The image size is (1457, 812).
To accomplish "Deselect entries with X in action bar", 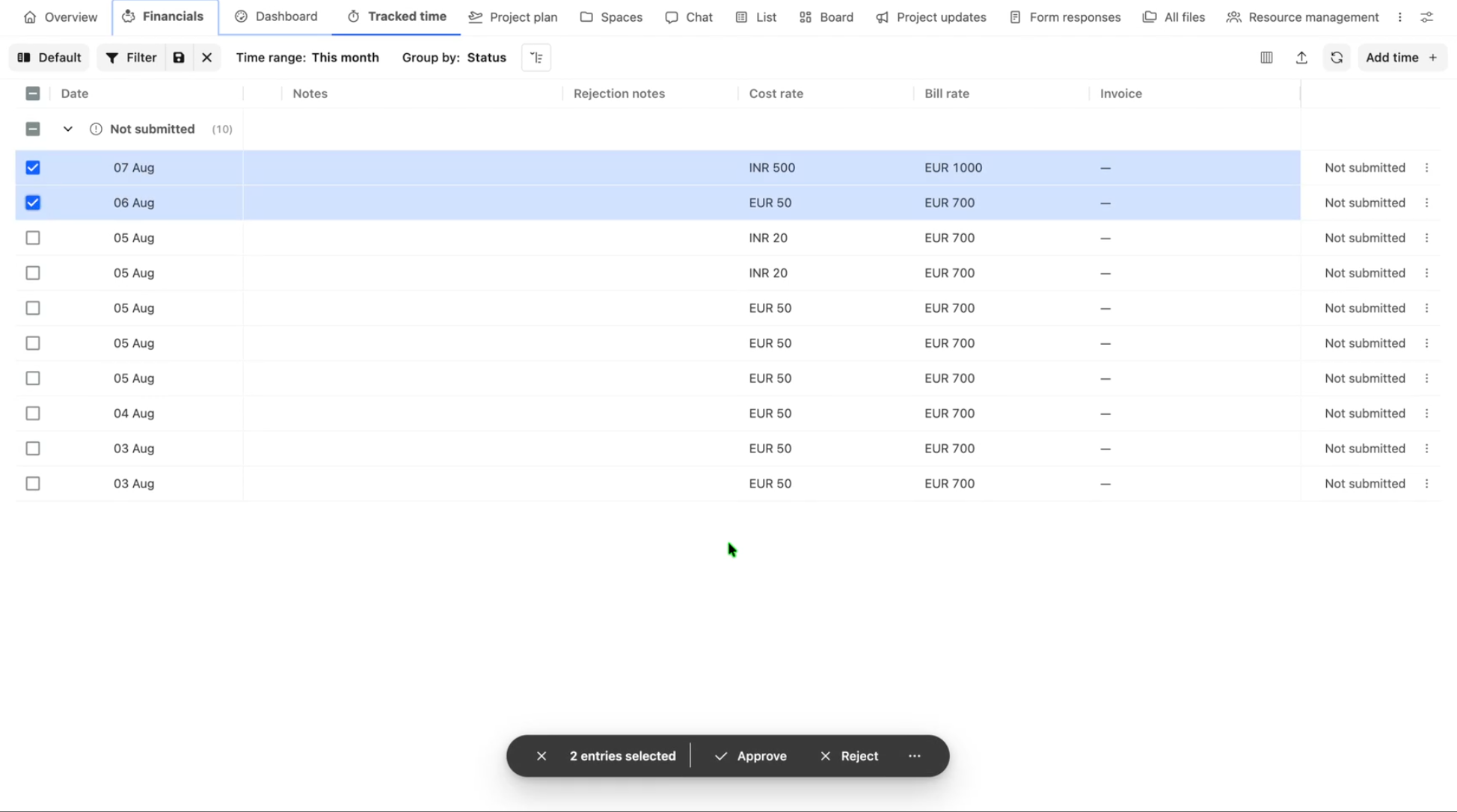I will [x=542, y=756].
